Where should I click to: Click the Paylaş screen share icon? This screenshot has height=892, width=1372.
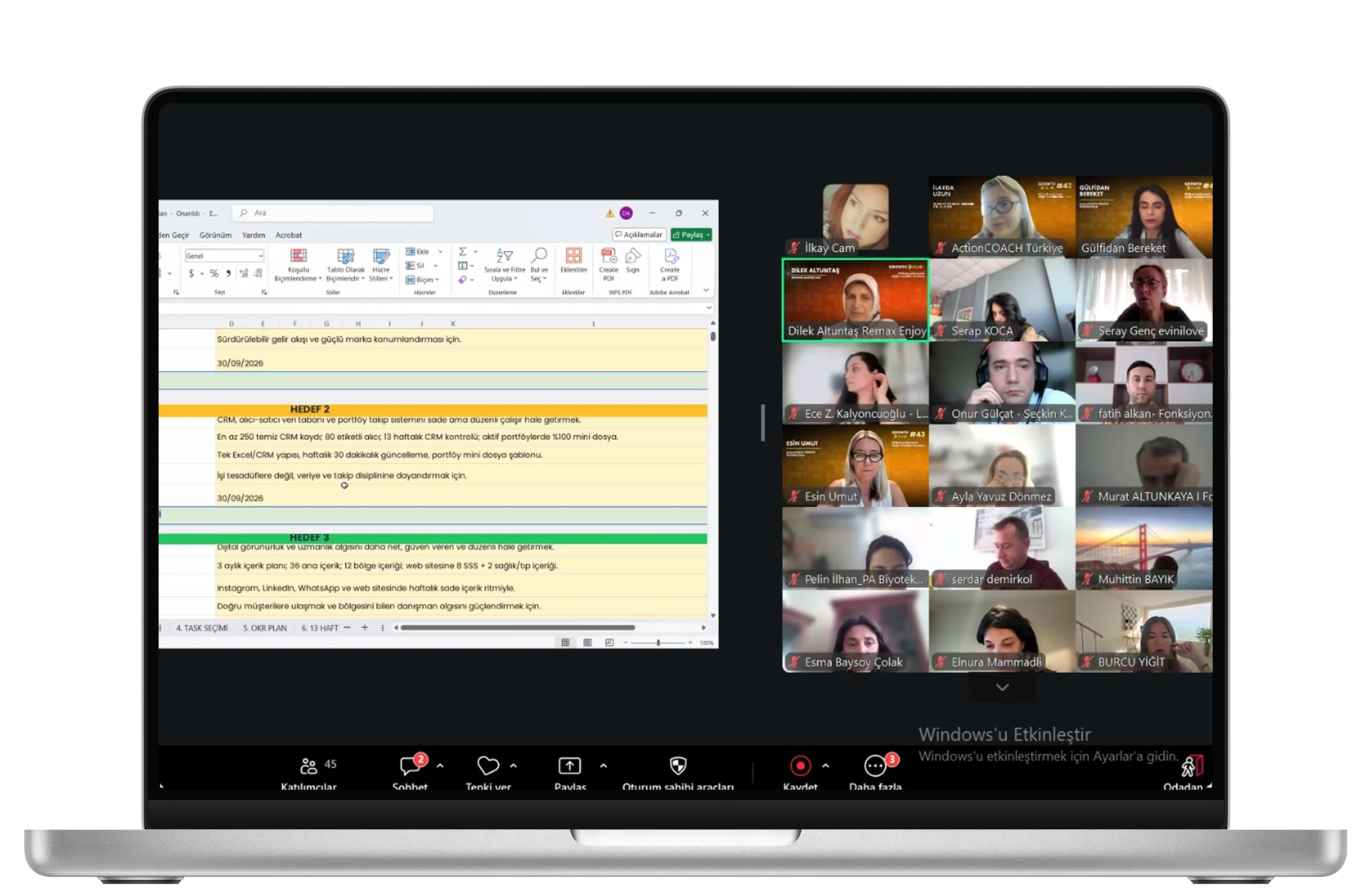[570, 766]
